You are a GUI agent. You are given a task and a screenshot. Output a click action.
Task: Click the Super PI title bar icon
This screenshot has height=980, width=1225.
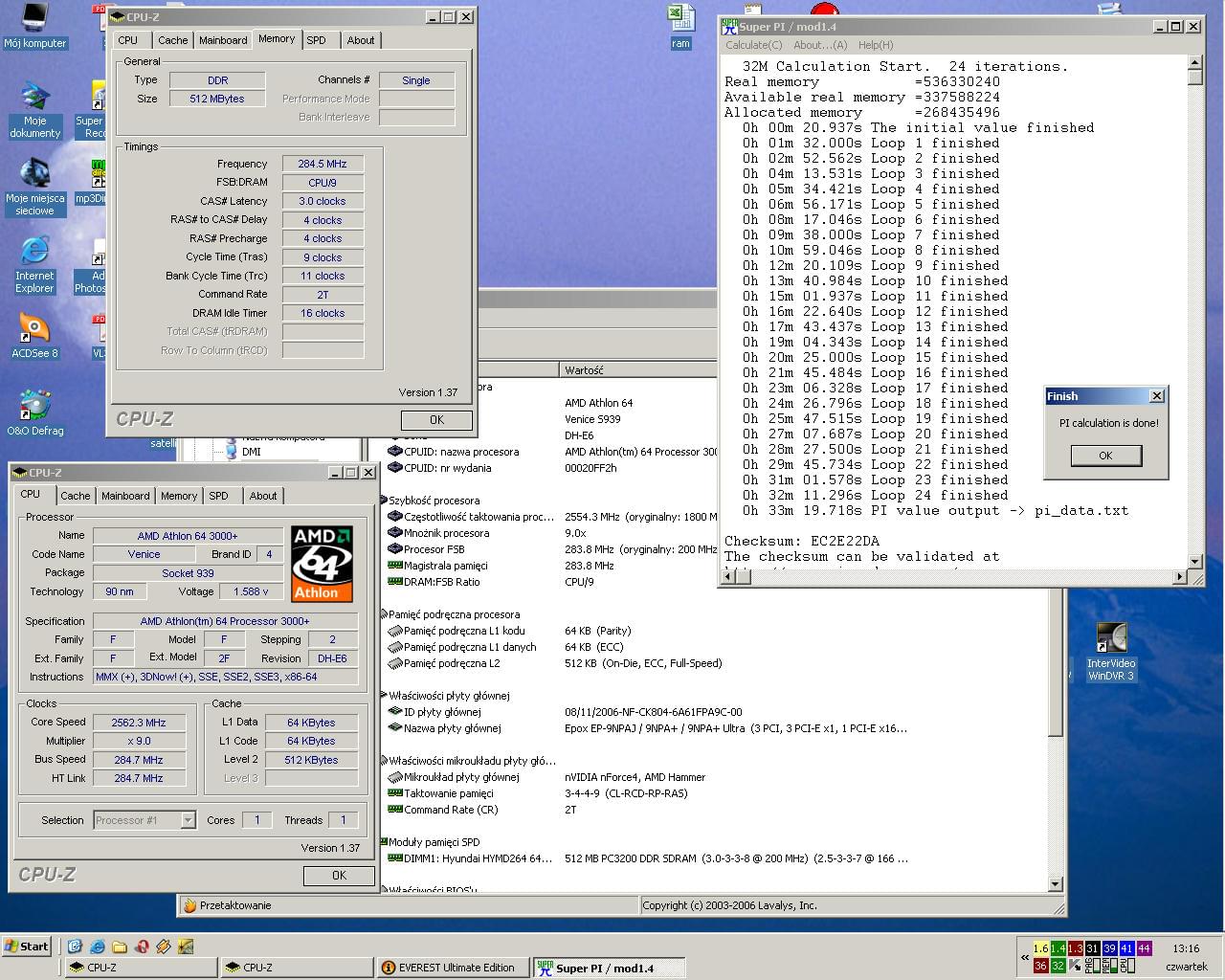pos(729,27)
